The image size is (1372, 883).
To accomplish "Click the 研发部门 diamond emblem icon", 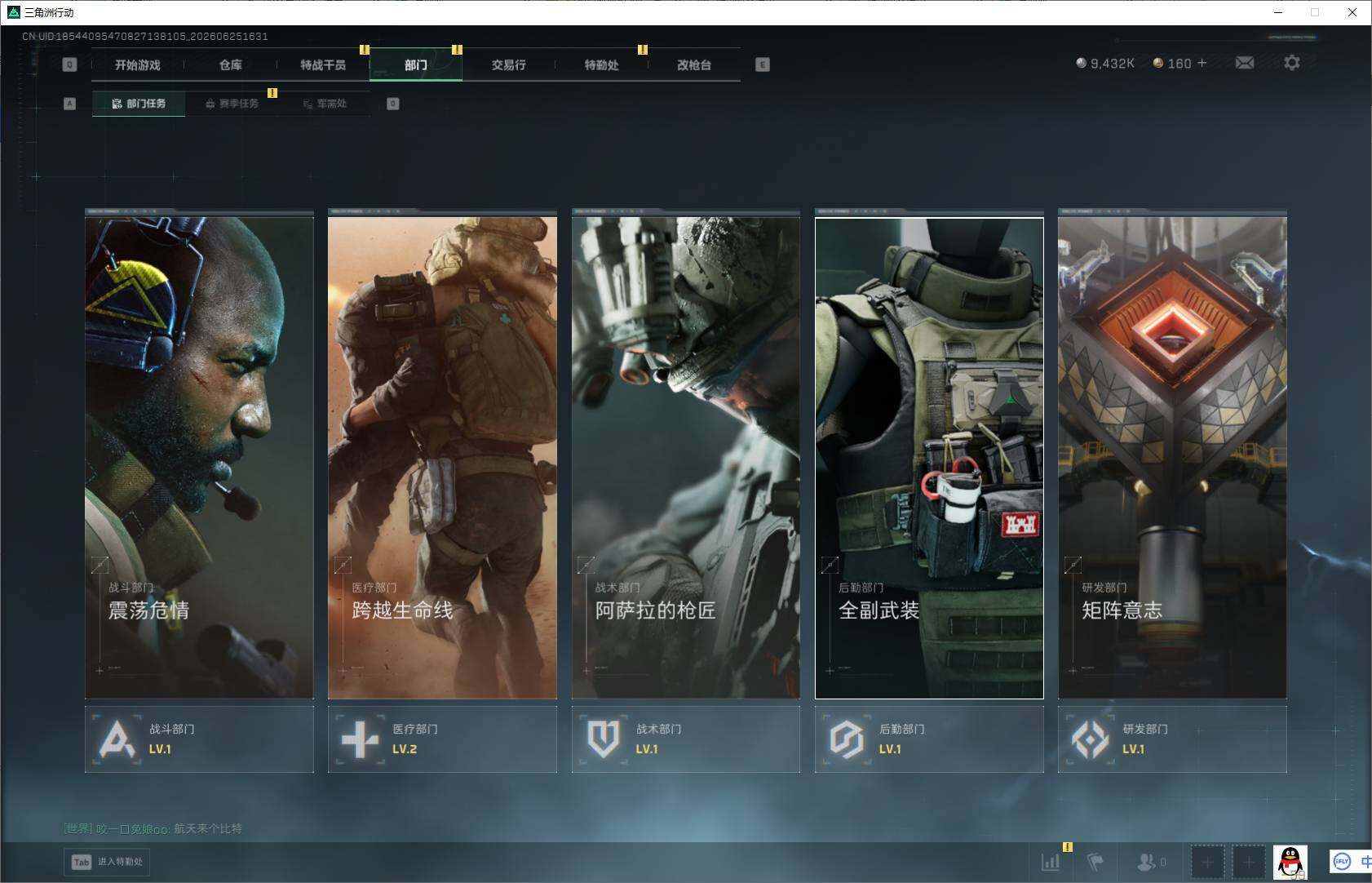I will (x=1090, y=739).
